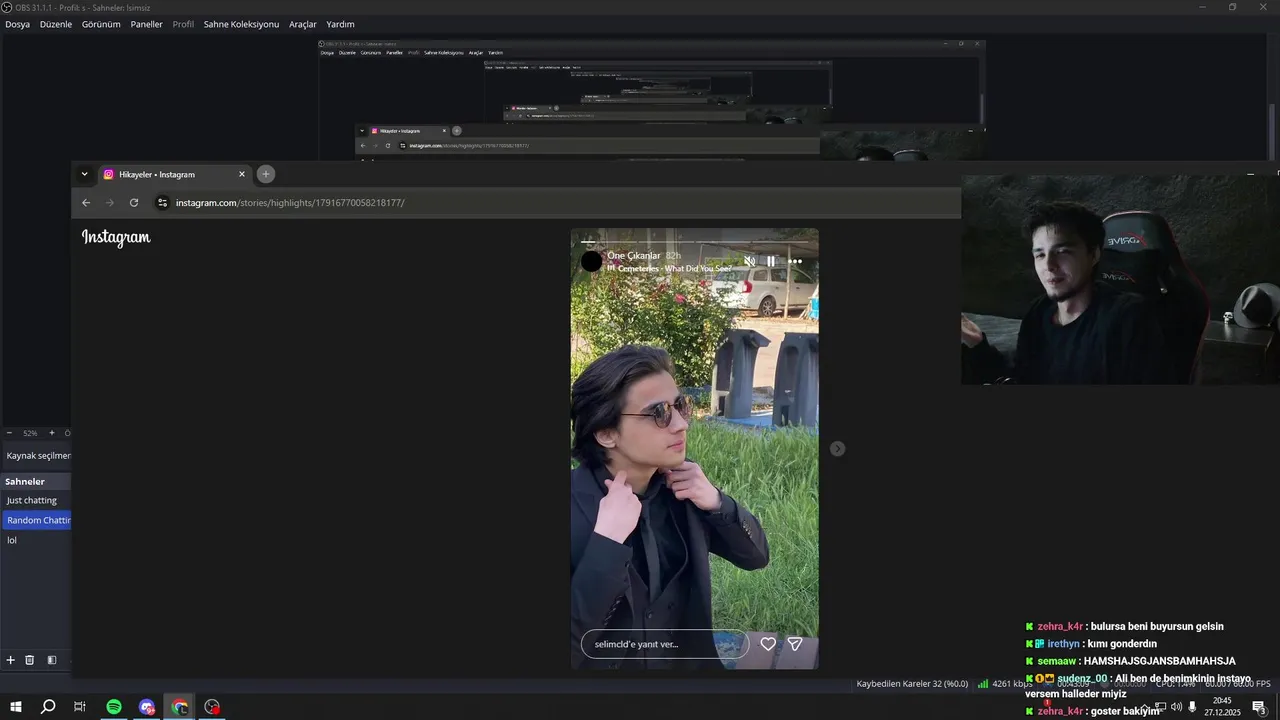Click the 'Kaynak seçilmedi' label
This screenshot has width=1280, height=720.
[38, 456]
